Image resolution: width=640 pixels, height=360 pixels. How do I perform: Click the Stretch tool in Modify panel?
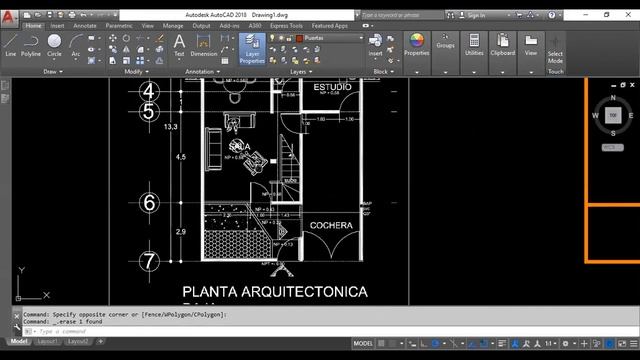(x=113, y=61)
